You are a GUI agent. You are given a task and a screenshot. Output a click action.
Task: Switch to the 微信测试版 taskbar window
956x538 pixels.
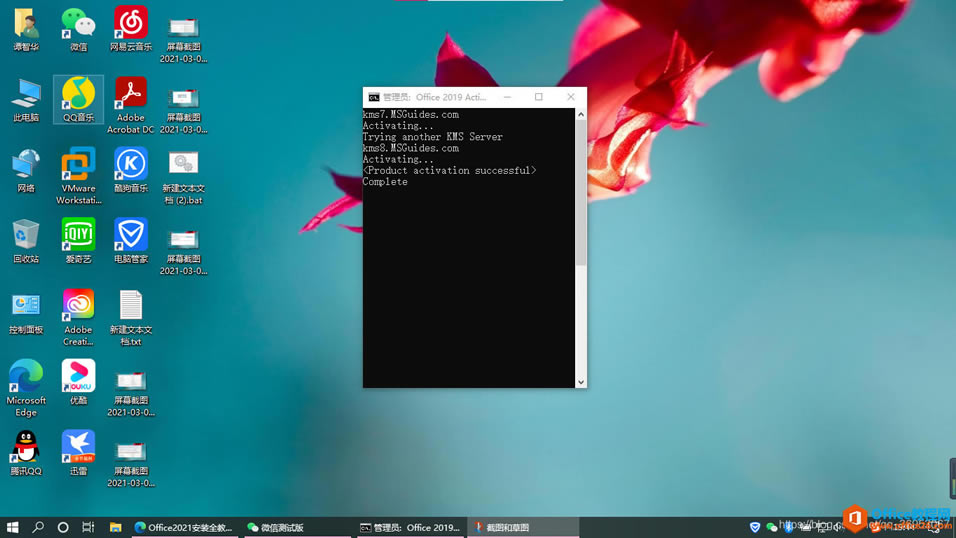point(298,527)
